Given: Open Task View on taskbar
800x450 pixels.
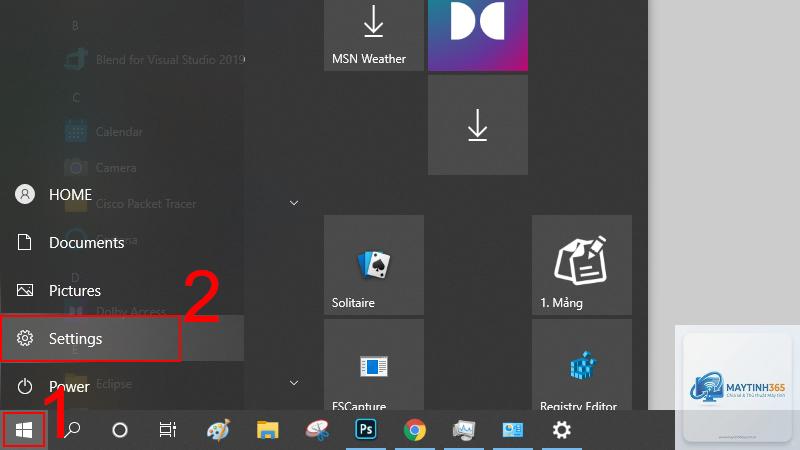Looking at the screenshot, I should coord(167,430).
